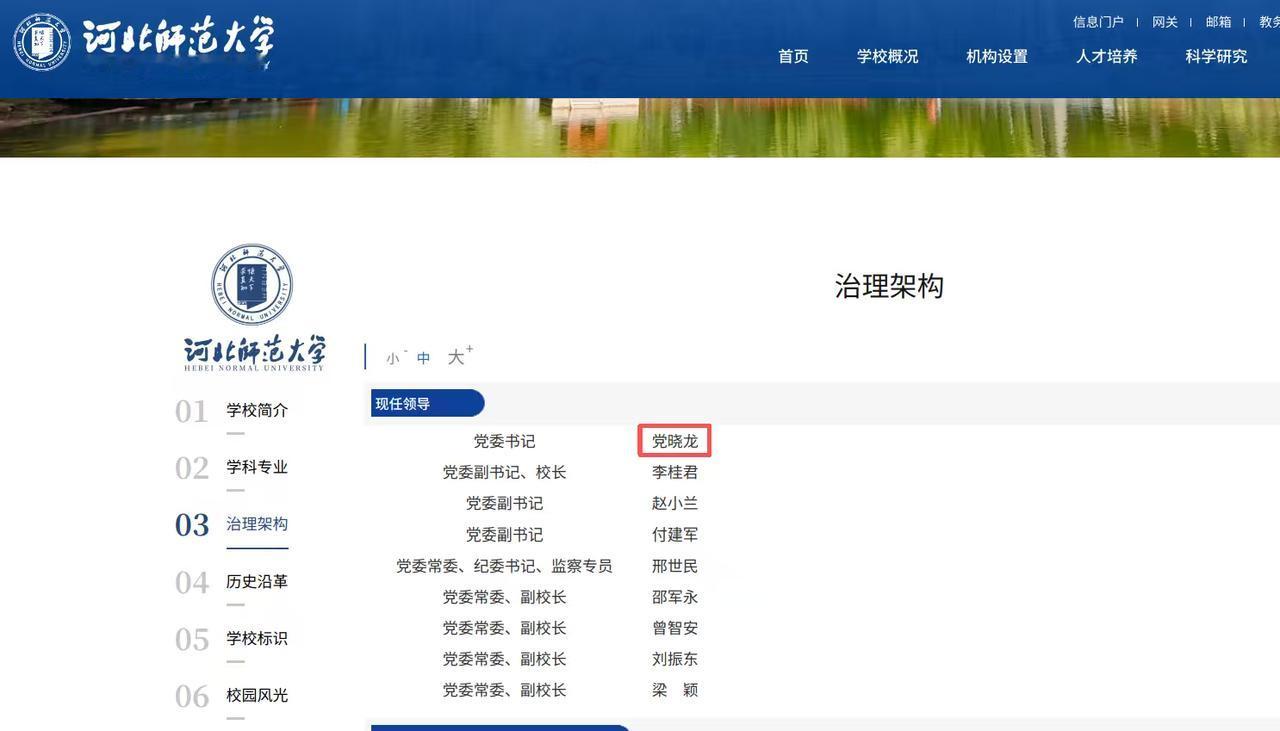Open 邮箱 link at top
The height and width of the screenshot is (731, 1280).
point(1218,22)
